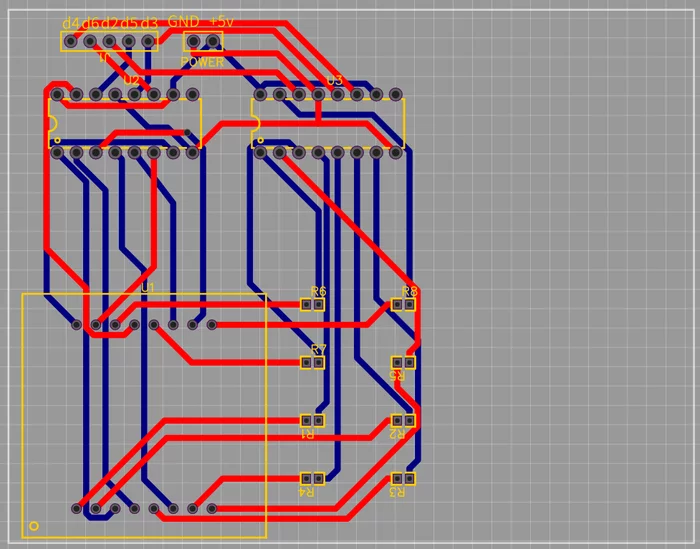Click the via inside the U2 outline

coord(188,132)
